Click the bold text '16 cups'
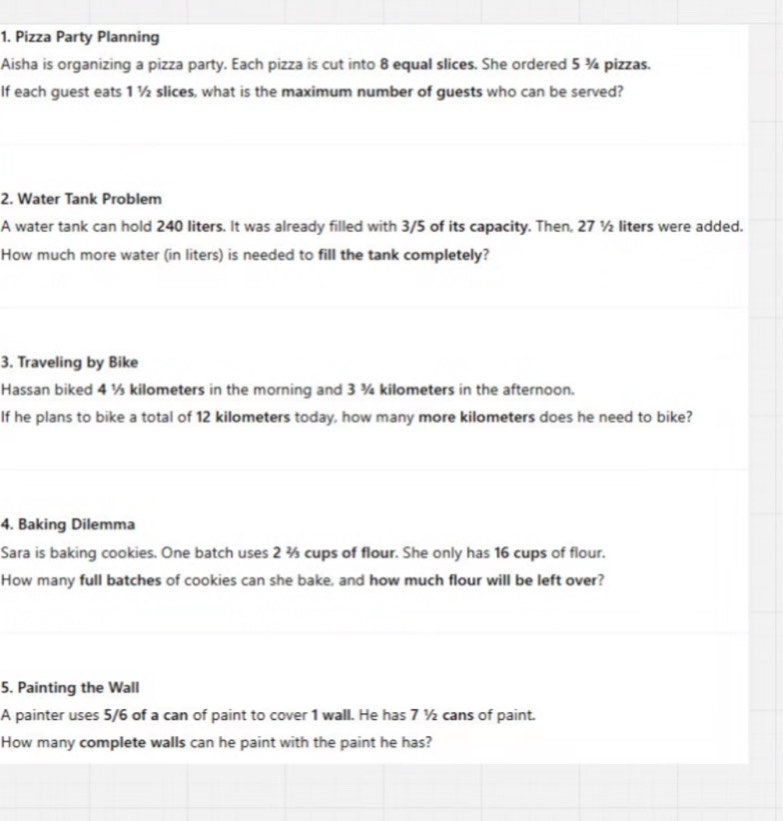Image resolution: width=783 pixels, height=821 pixels. point(520,553)
